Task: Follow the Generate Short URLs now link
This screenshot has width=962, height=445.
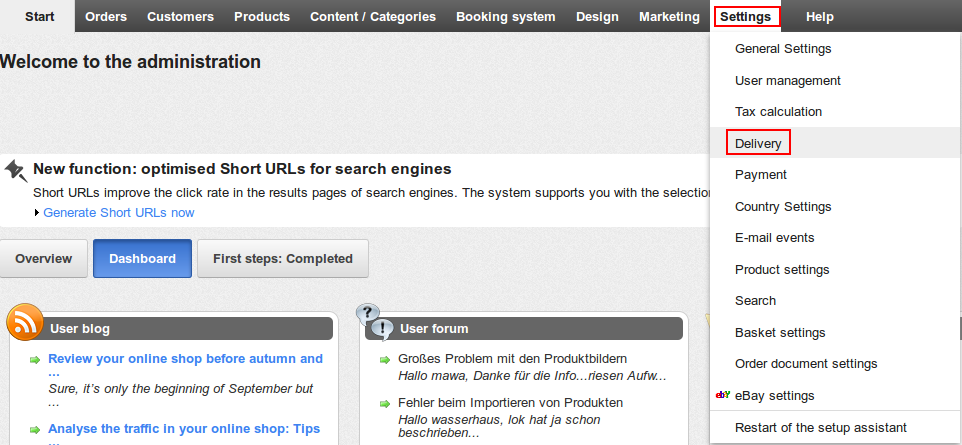Action: tap(119, 213)
